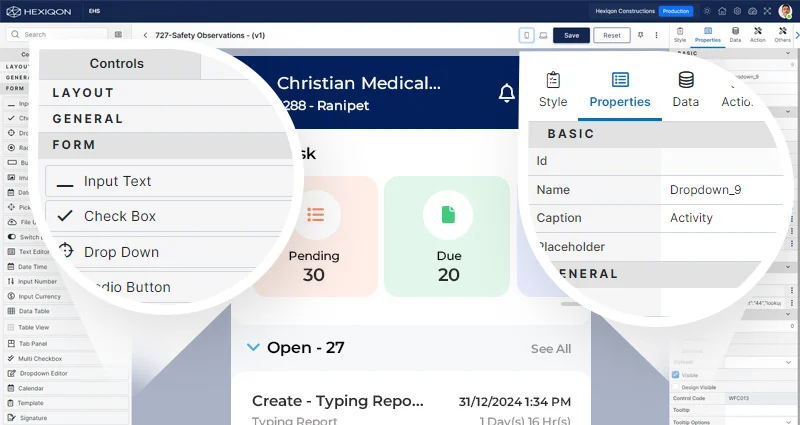
Task: Toggle the Design Visible checkbox
Action: [x=676, y=386]
